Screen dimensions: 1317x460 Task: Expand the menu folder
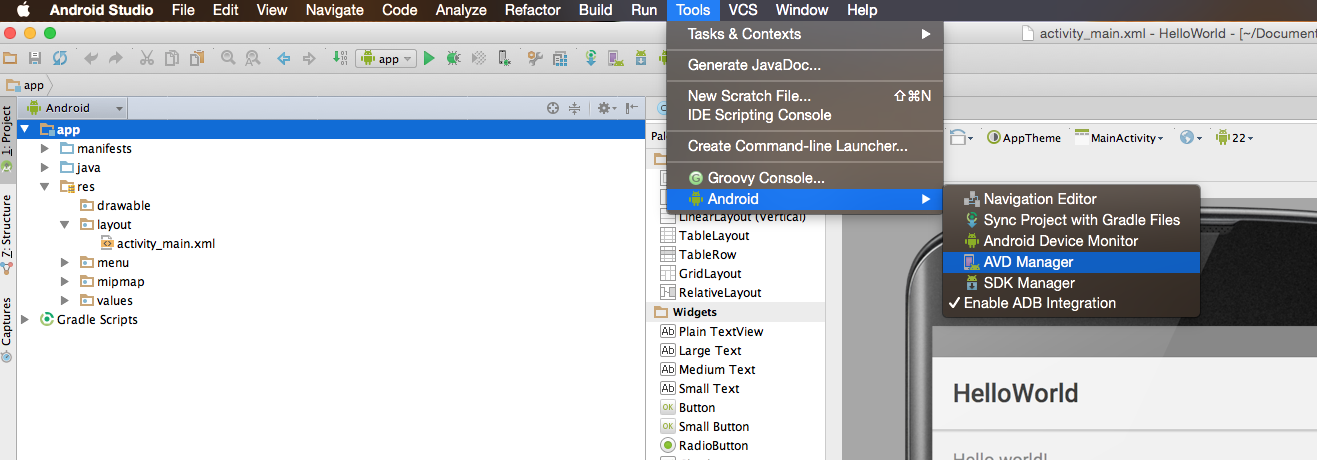65,262
